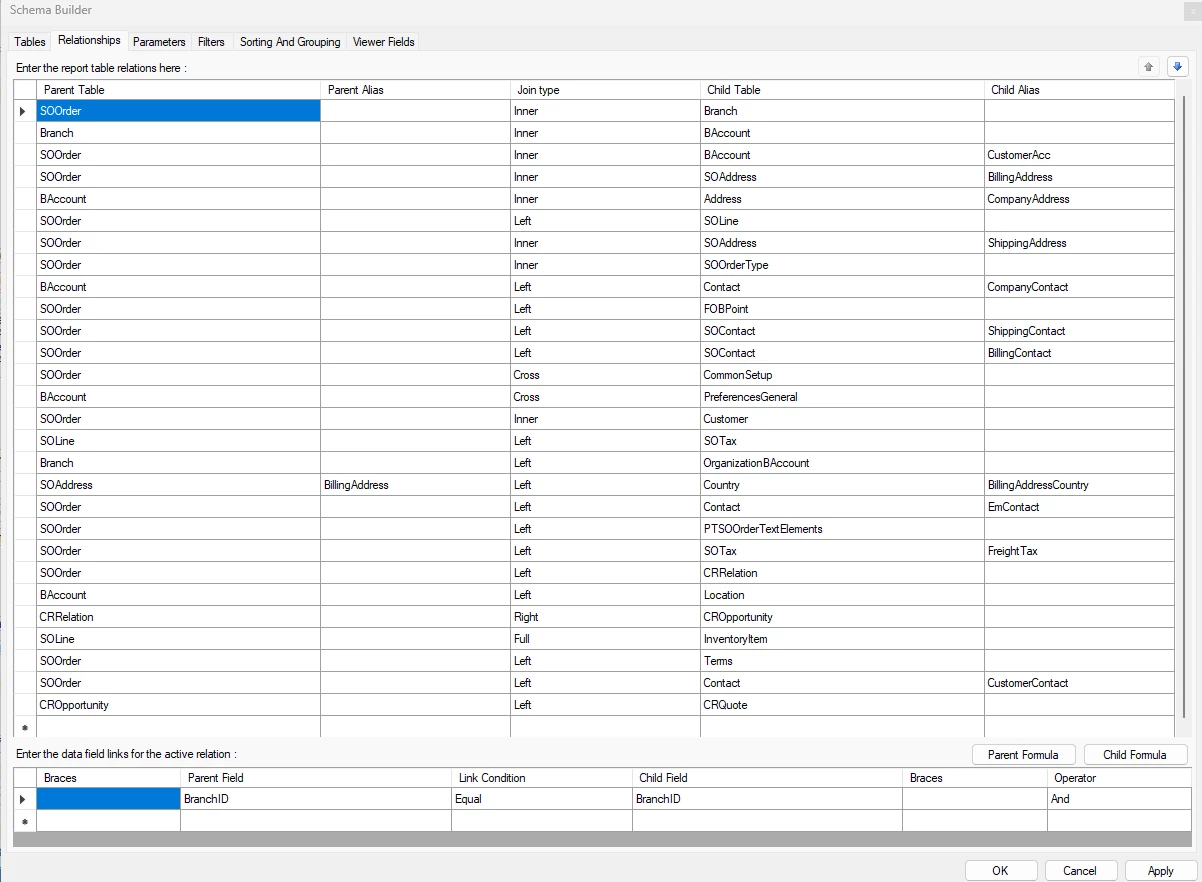Confirm with the OK button
Viewport: 1202px width, 882px height.
(1000, 871)
